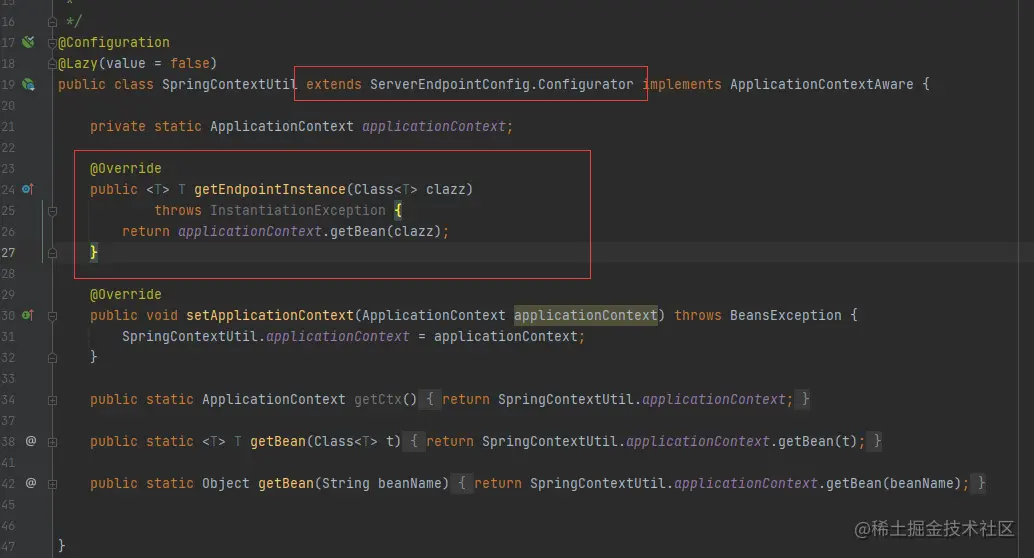Click the @ gutter icon on line 42
The width and height of the screenshot is (1034, 558).
pos(30,483)
